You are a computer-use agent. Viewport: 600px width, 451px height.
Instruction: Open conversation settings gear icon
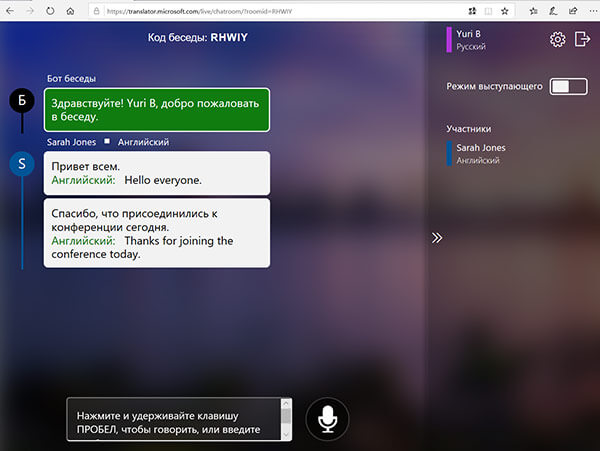(x=558, y=40)
